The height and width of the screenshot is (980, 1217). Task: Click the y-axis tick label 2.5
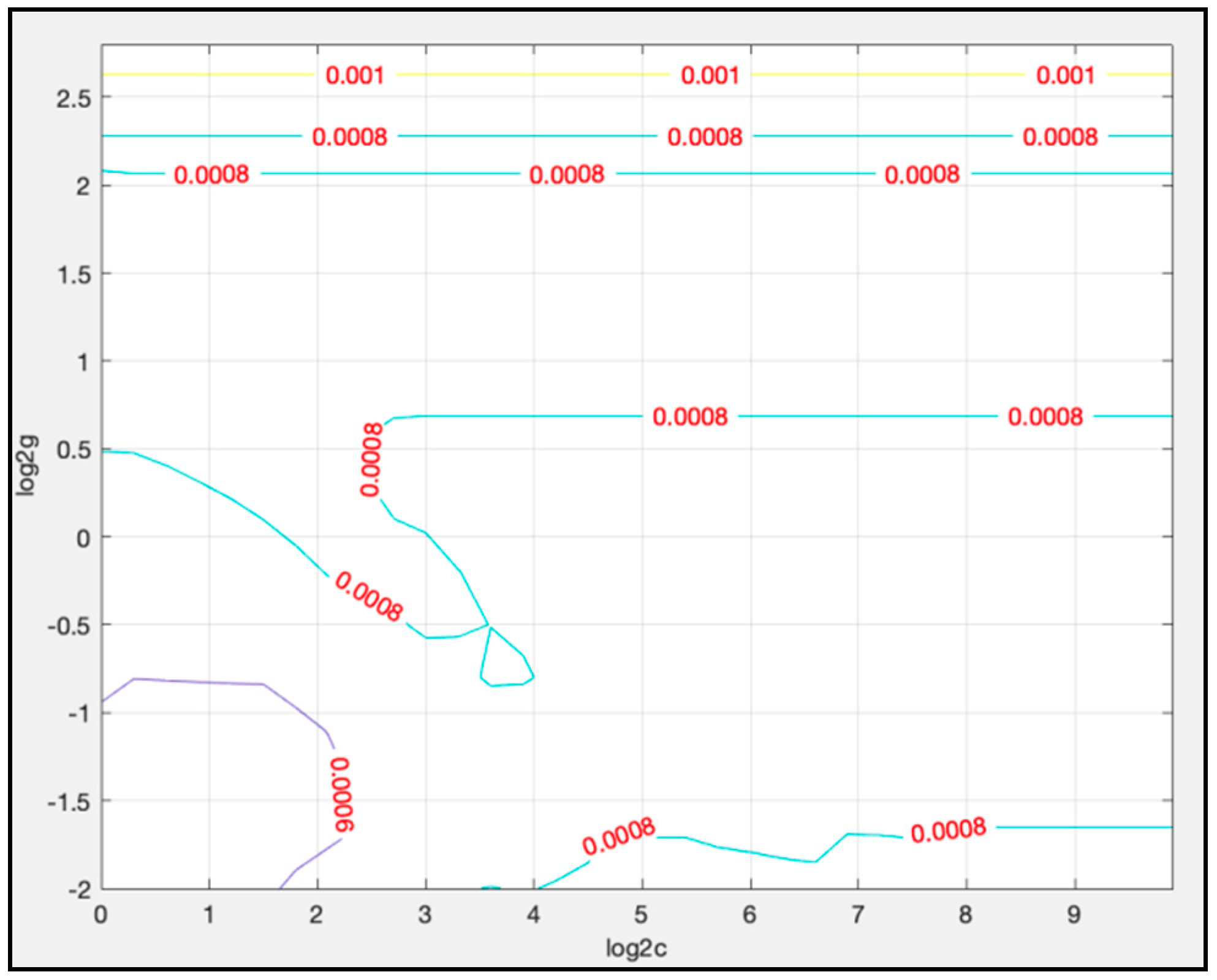[x=74, y=99]
